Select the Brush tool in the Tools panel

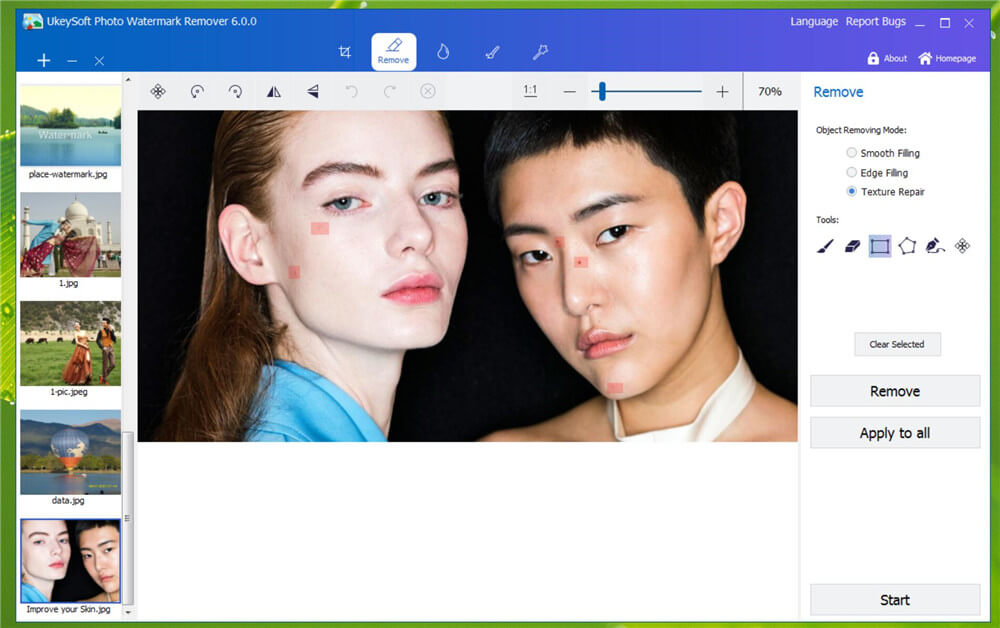click(x=824, y=246)
